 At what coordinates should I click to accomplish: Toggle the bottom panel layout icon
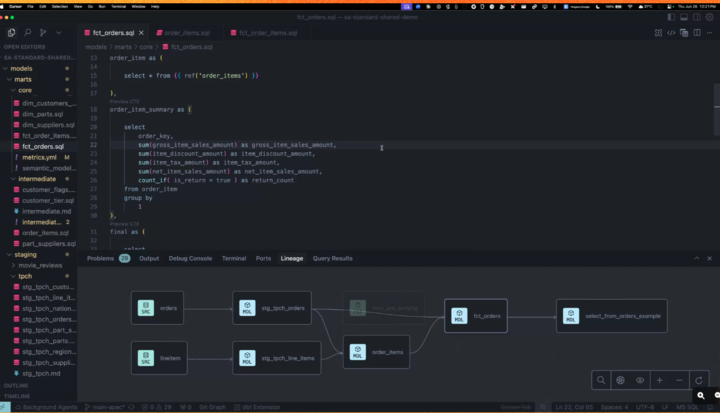(684, 17)
